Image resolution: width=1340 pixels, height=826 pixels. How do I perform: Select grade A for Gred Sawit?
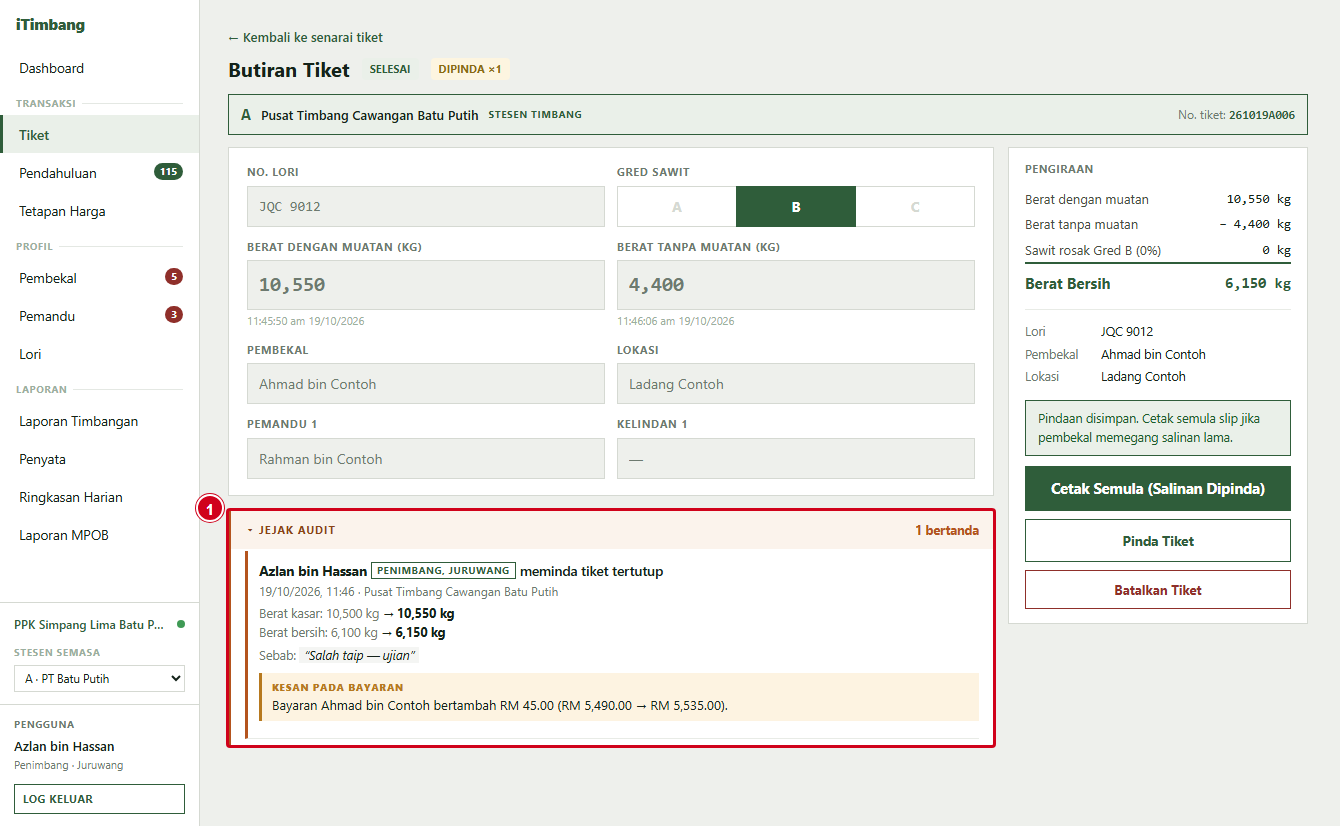click(x=677, y=207)
